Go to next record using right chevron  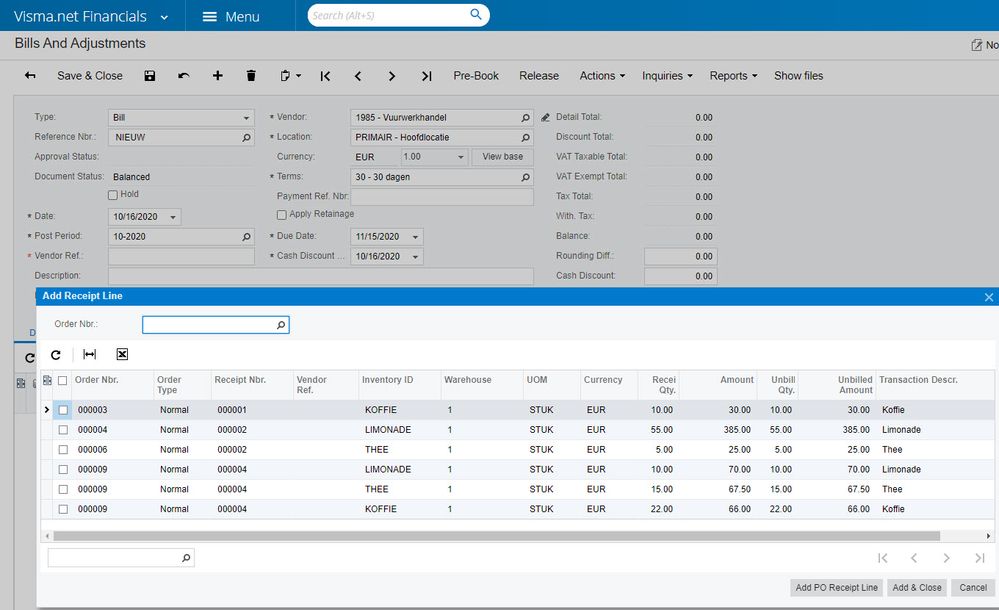click(x=392, y=76)
